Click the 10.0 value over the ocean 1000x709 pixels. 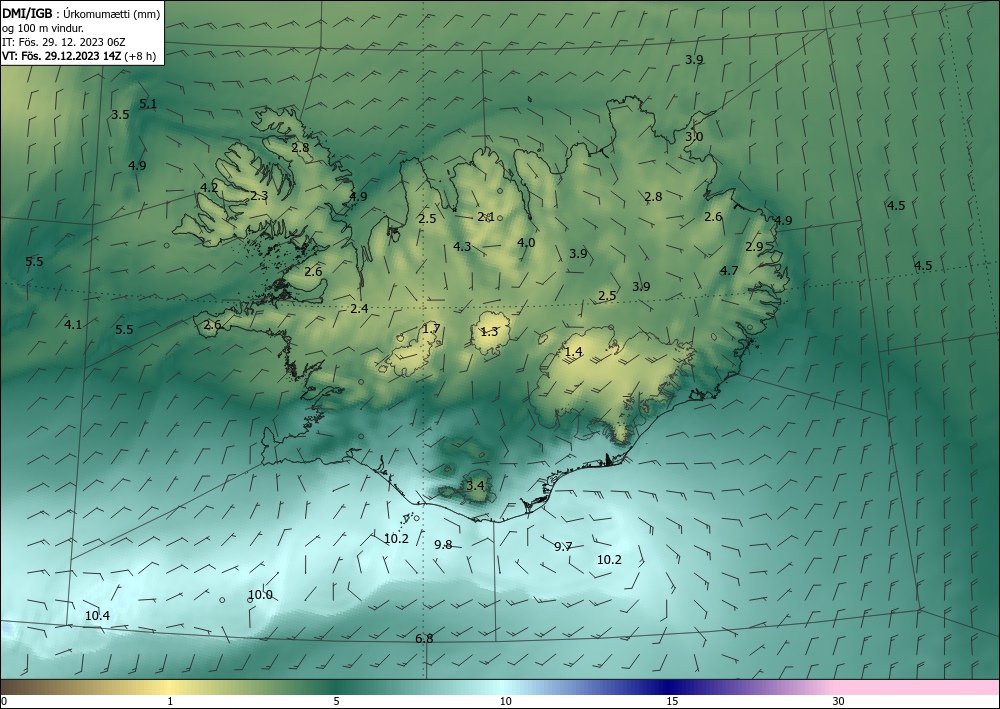point(260,595)
